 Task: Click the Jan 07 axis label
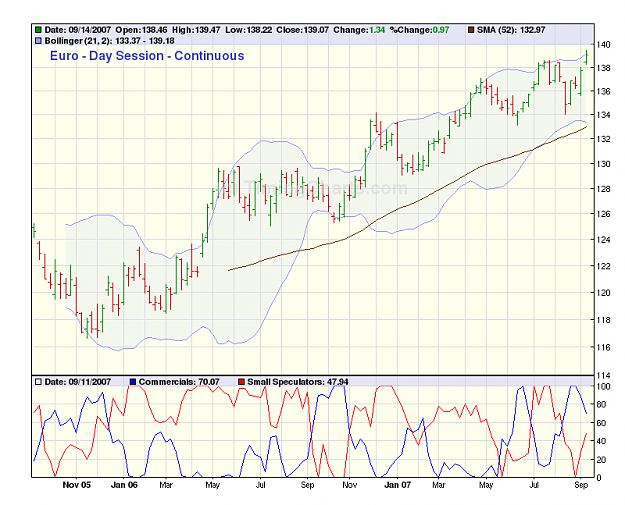click(397, 485)
